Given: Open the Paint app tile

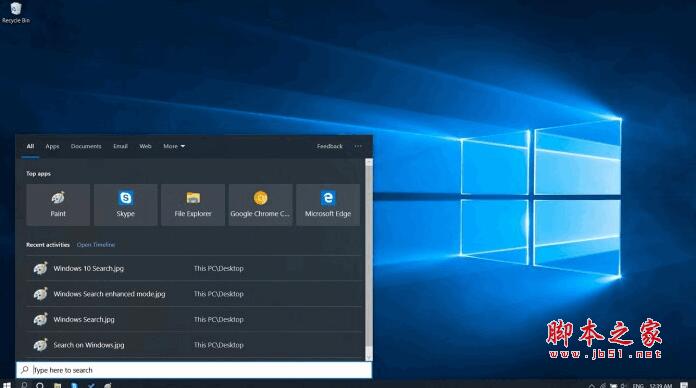Looking at the screenshot, I should 58,205.
